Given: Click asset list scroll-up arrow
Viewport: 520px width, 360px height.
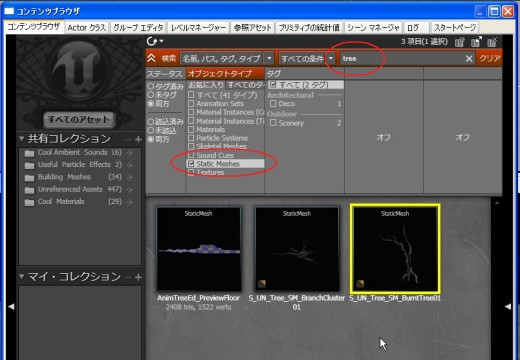Looking at the screenshot, I should pyautogui.click(x=497, y=203).
